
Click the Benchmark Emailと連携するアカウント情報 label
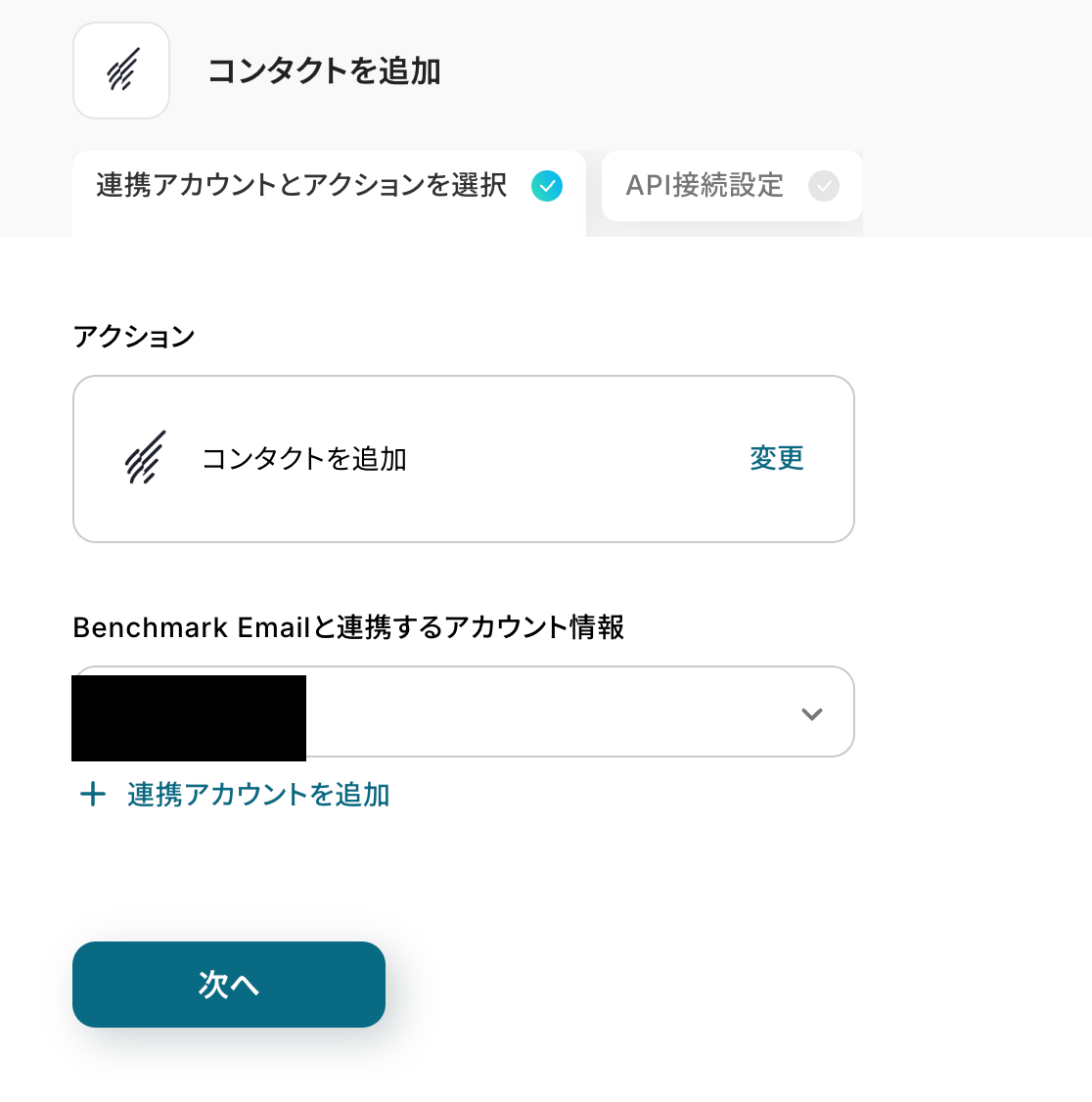point(348,627)
